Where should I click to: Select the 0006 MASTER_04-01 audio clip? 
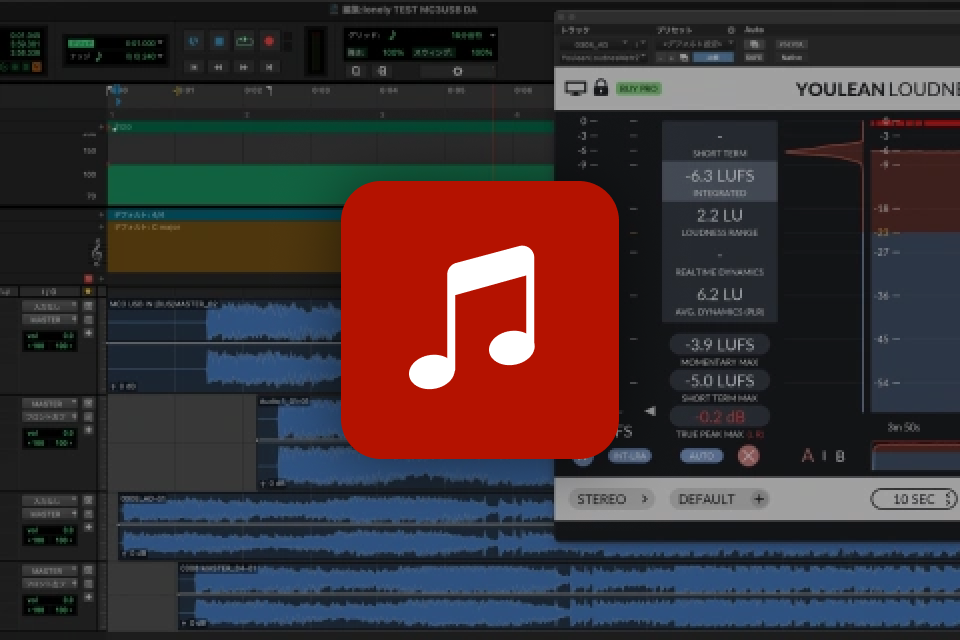(x=569, y=597)
